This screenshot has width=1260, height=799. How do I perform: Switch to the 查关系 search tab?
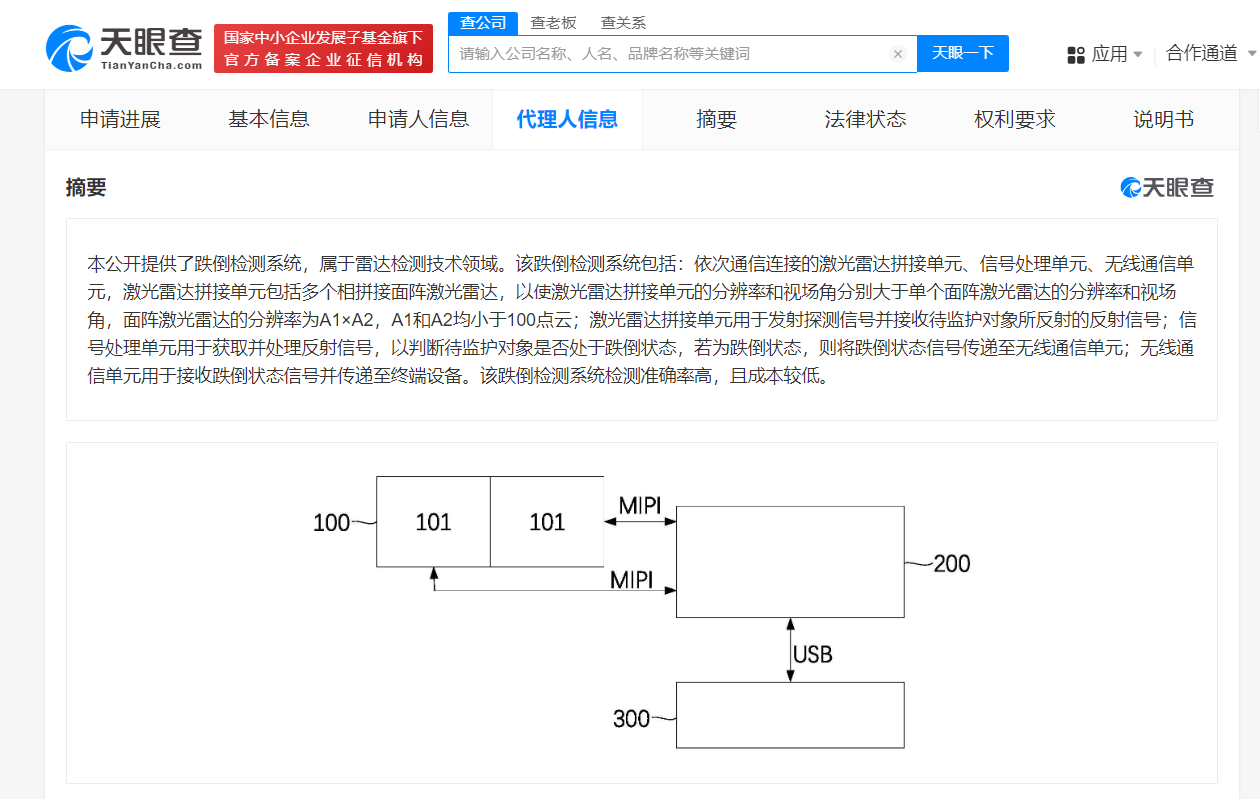click(623, 22)
